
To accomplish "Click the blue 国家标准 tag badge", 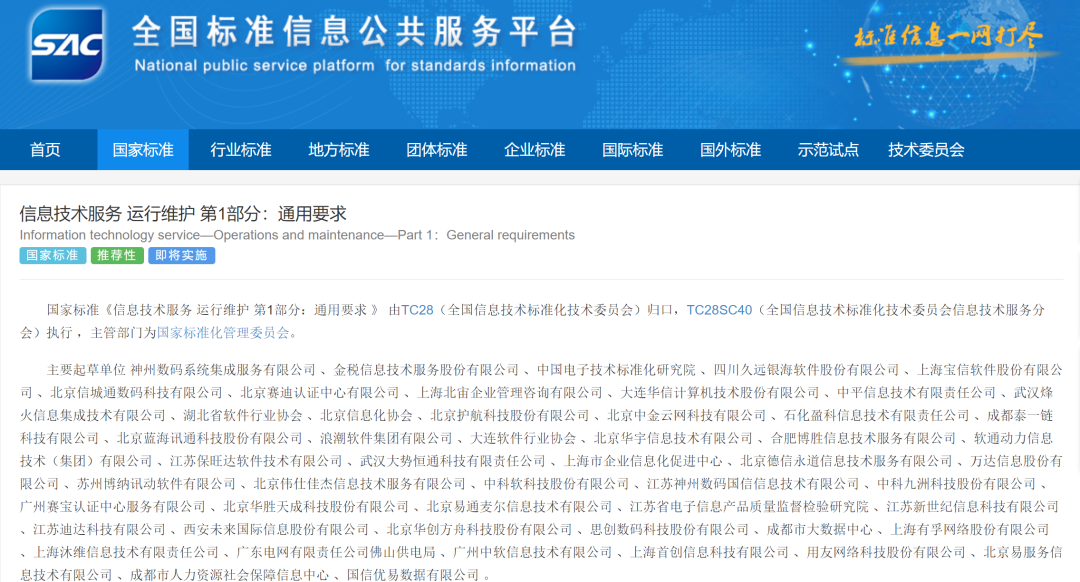I will coord(52,256).
